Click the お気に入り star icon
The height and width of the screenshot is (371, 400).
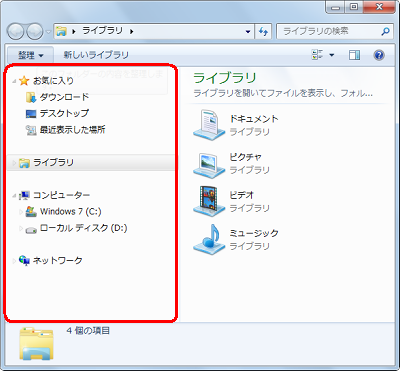(x=24, y=81)
